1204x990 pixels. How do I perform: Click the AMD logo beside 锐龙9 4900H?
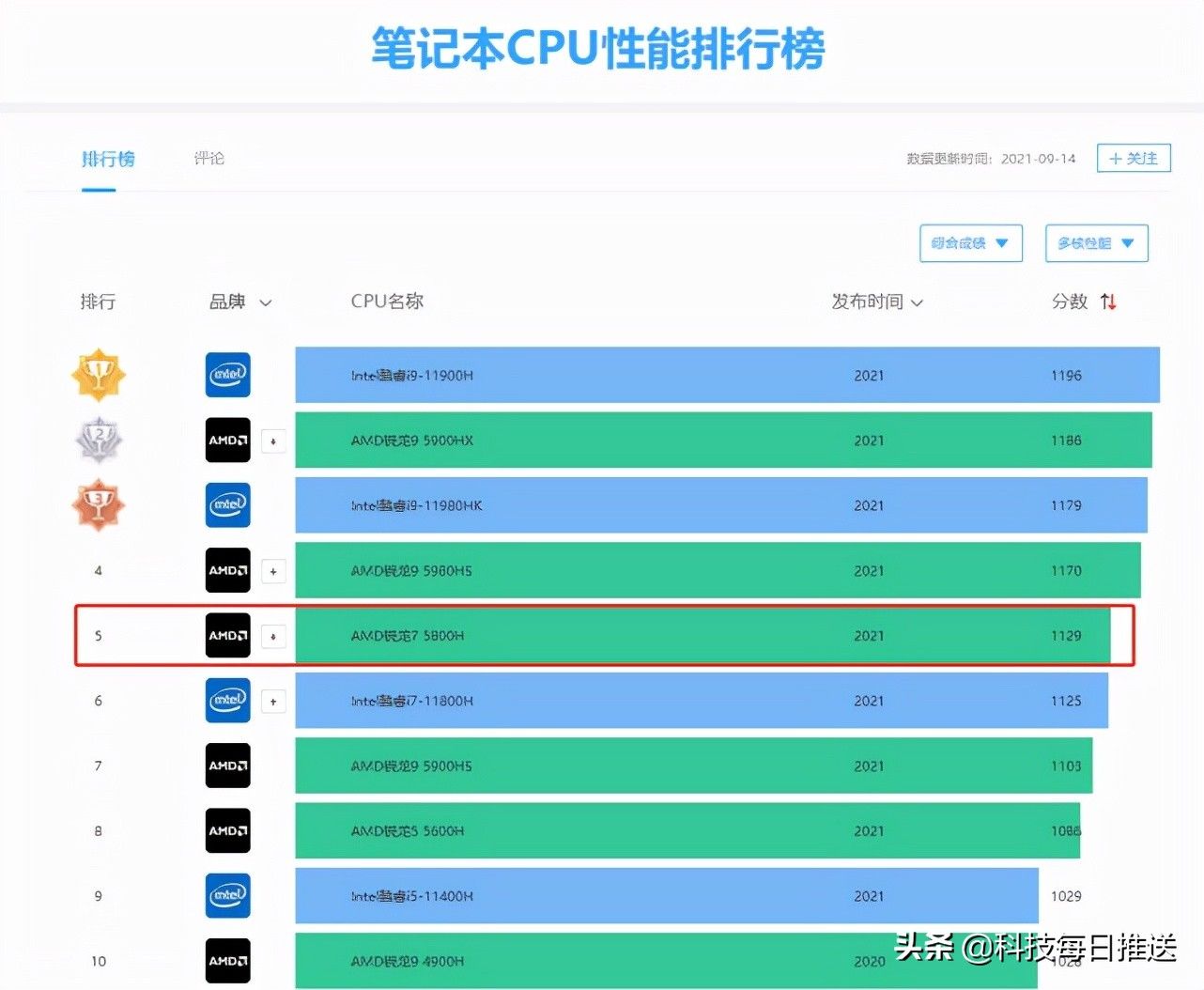click(x=228, y=961)
